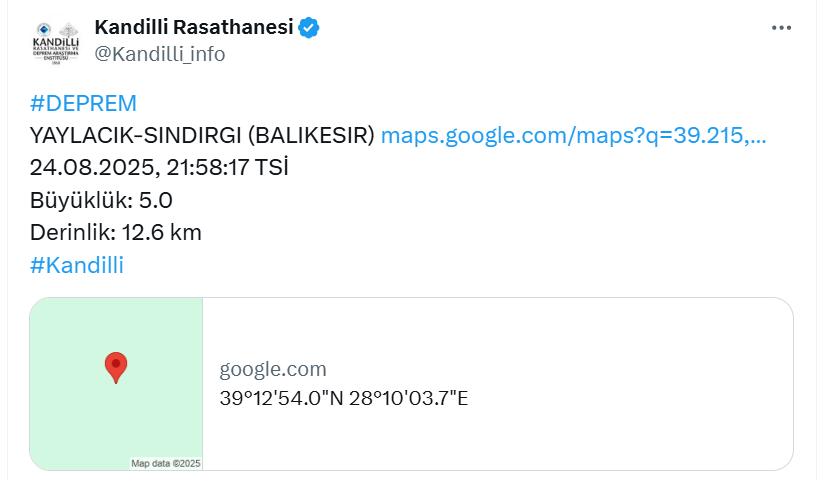Screen dimensions: 828x480
Task: Click the YAYLACIK-SINDIRGI (BALIKESIR) location text
Action: [202, 136]
